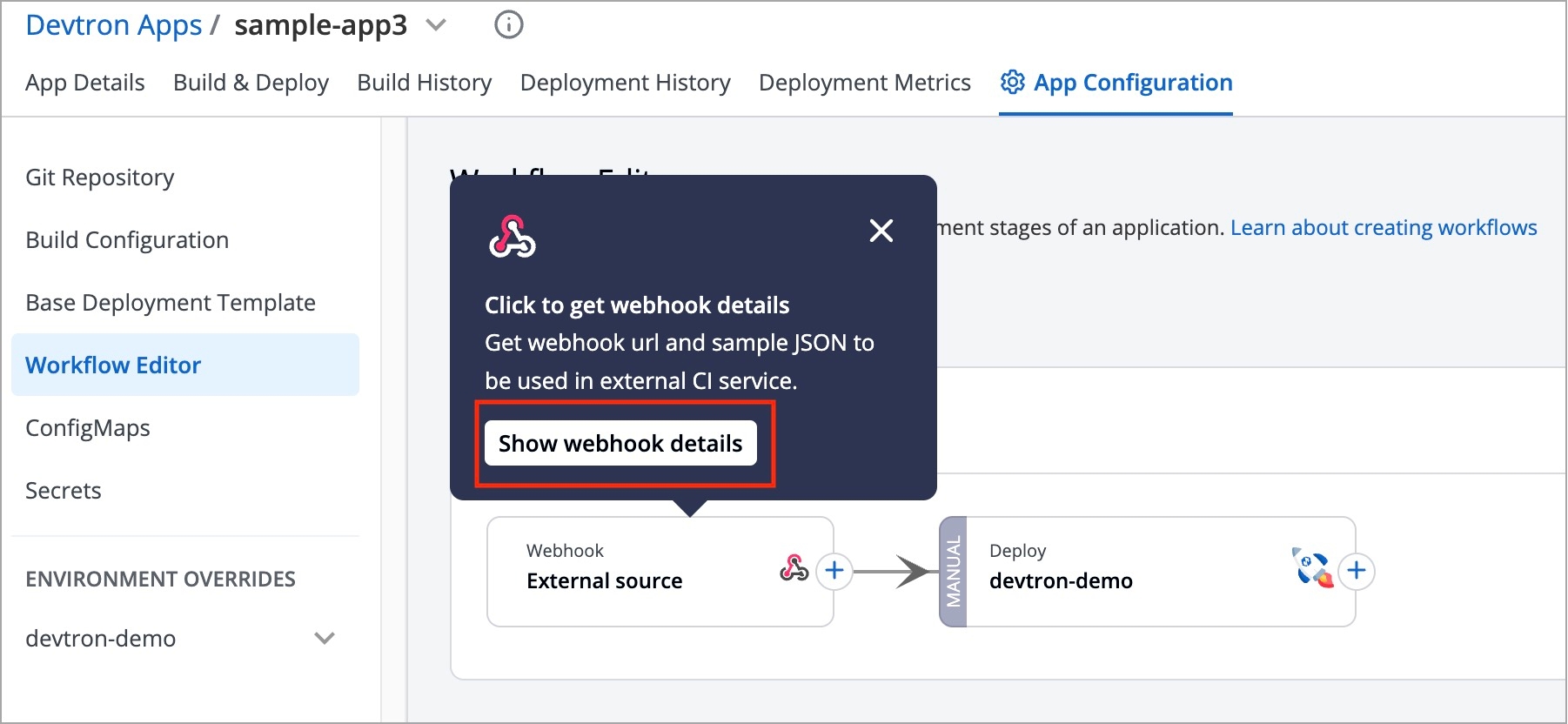Click the webhook icon in the popup
Image resolution: width=1568 pixels, height=724 pixels.
(x=513, y=237)
